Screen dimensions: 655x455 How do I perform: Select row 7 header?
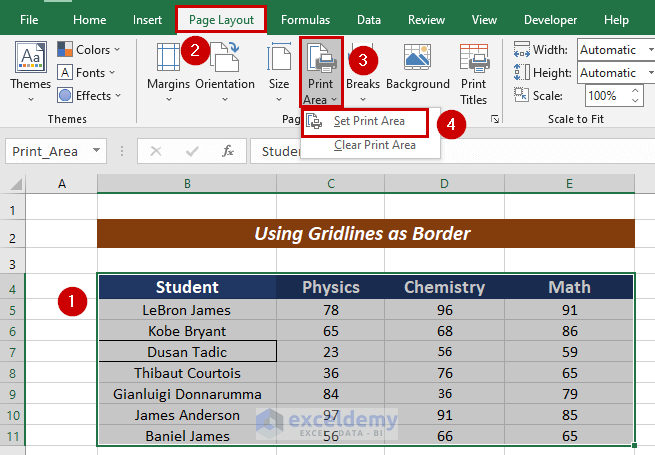(x=13, y=352)
